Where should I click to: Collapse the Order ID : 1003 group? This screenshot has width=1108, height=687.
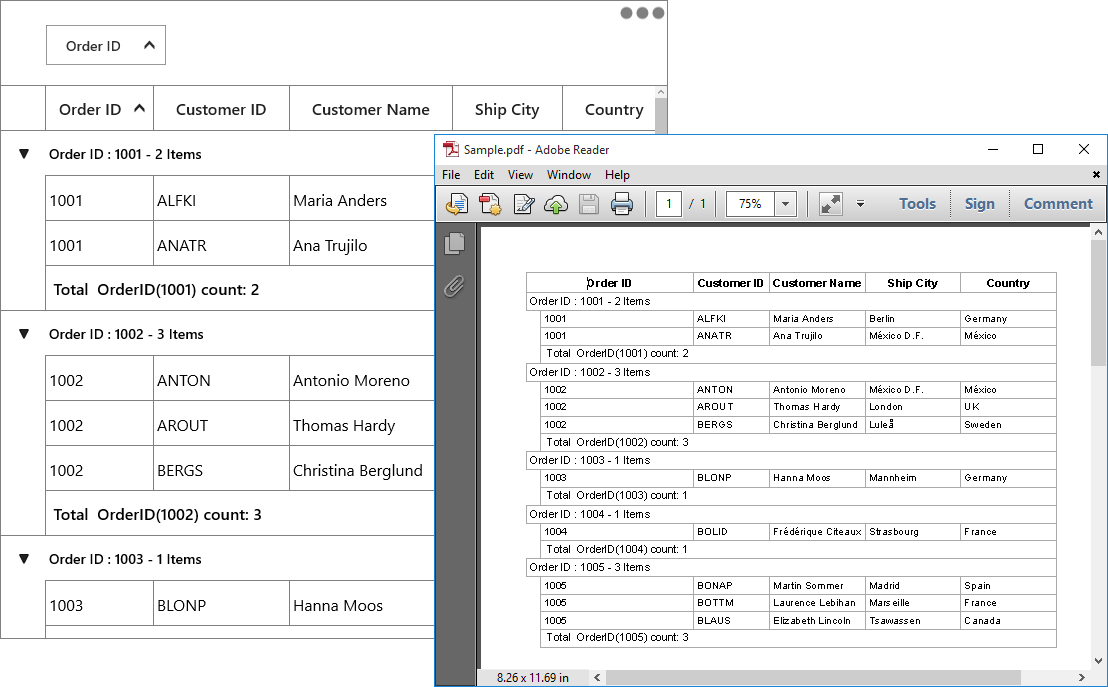(24, 558)
